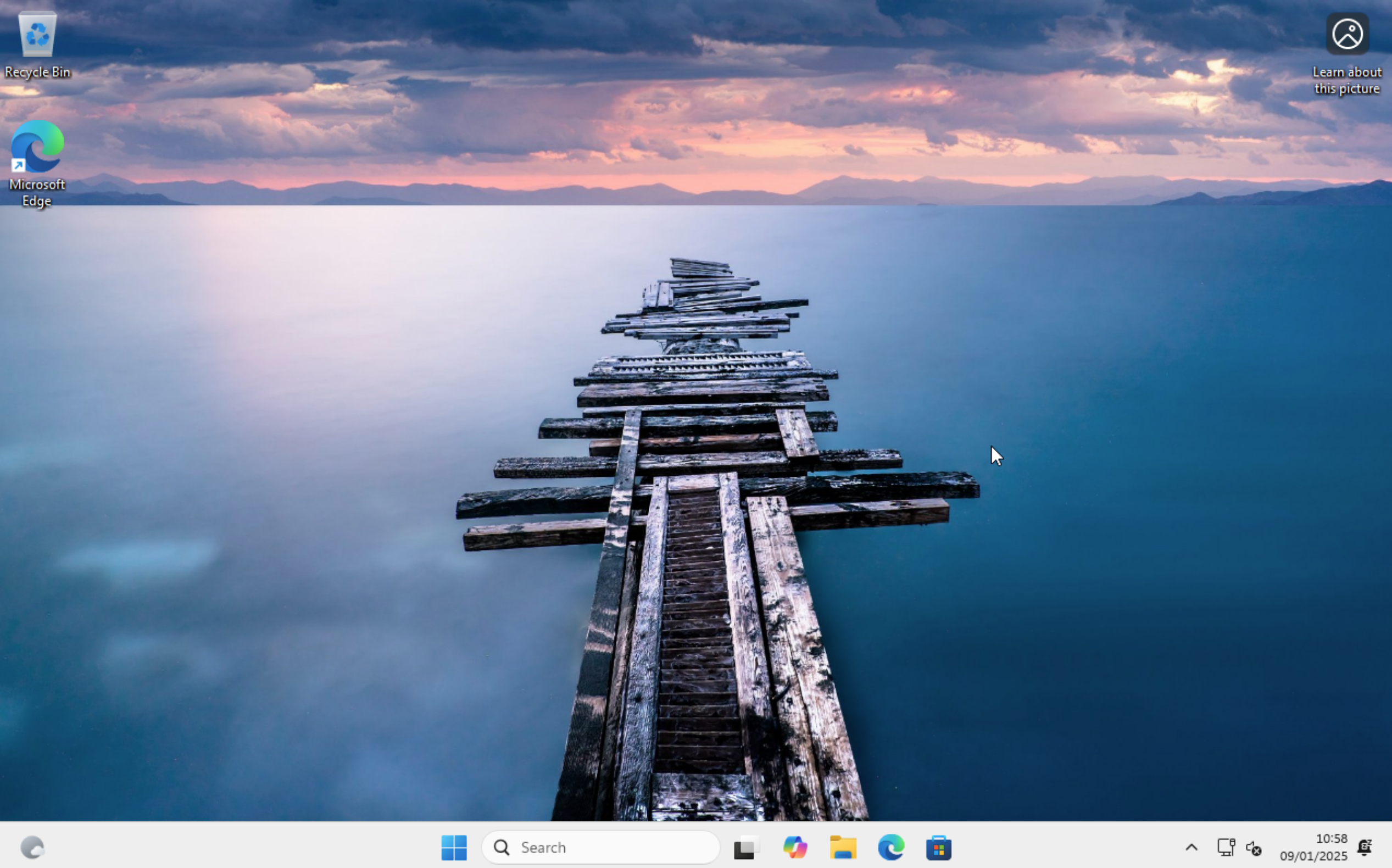The width and height of the screenshot is (1392, 868).
Task: Select the 'Recycle Bin' label text
Action: tap(37, 73)
